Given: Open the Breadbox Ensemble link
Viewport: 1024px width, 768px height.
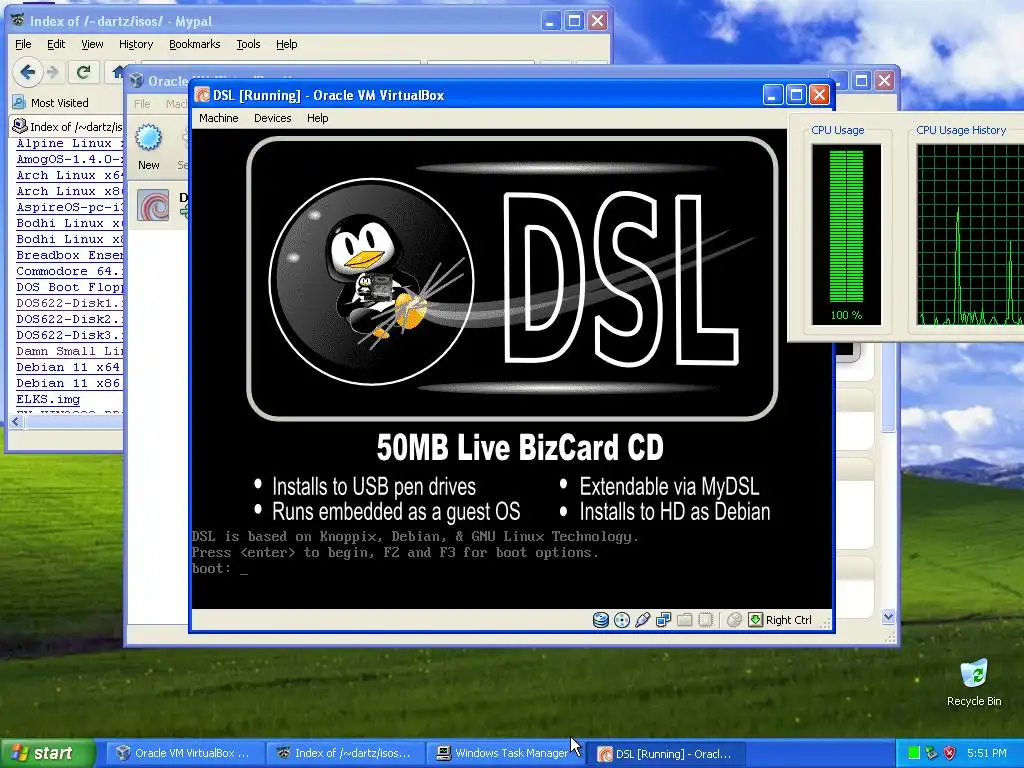Looking at the screenshot, I should (x=69, y=255).
